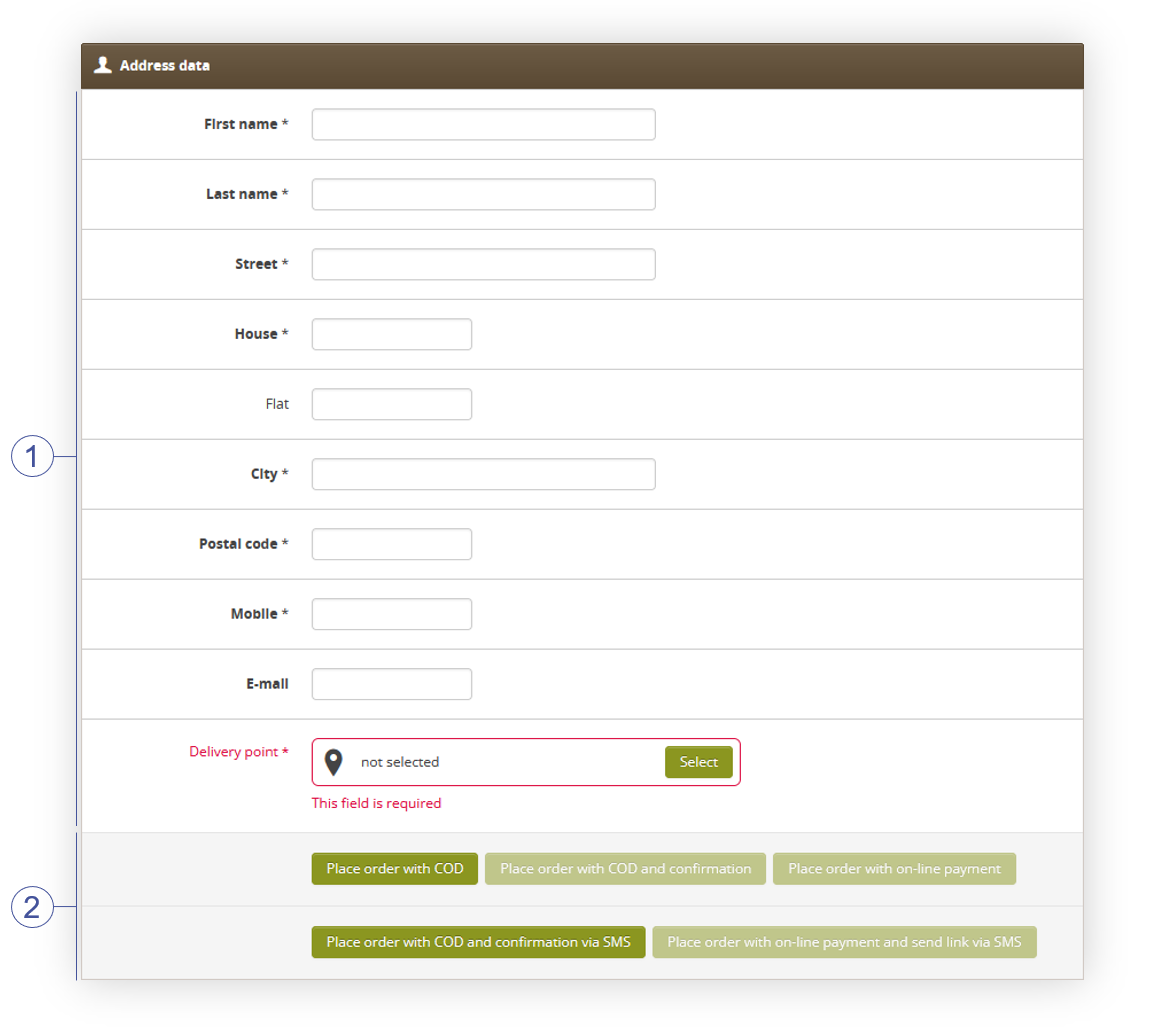Click on-line payment and send link via SMS
The height and width of the screenshot is (1032, 1154).
844,942
